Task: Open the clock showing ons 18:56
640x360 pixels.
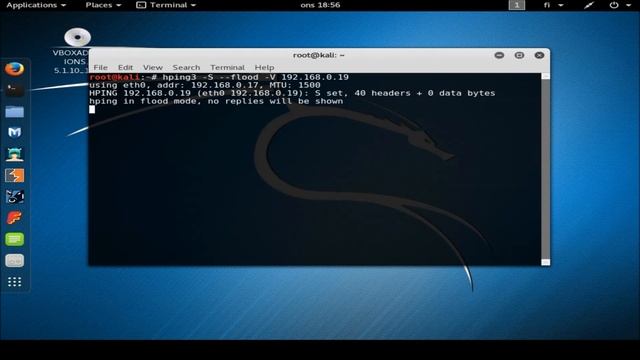Action: coord(320,5)
